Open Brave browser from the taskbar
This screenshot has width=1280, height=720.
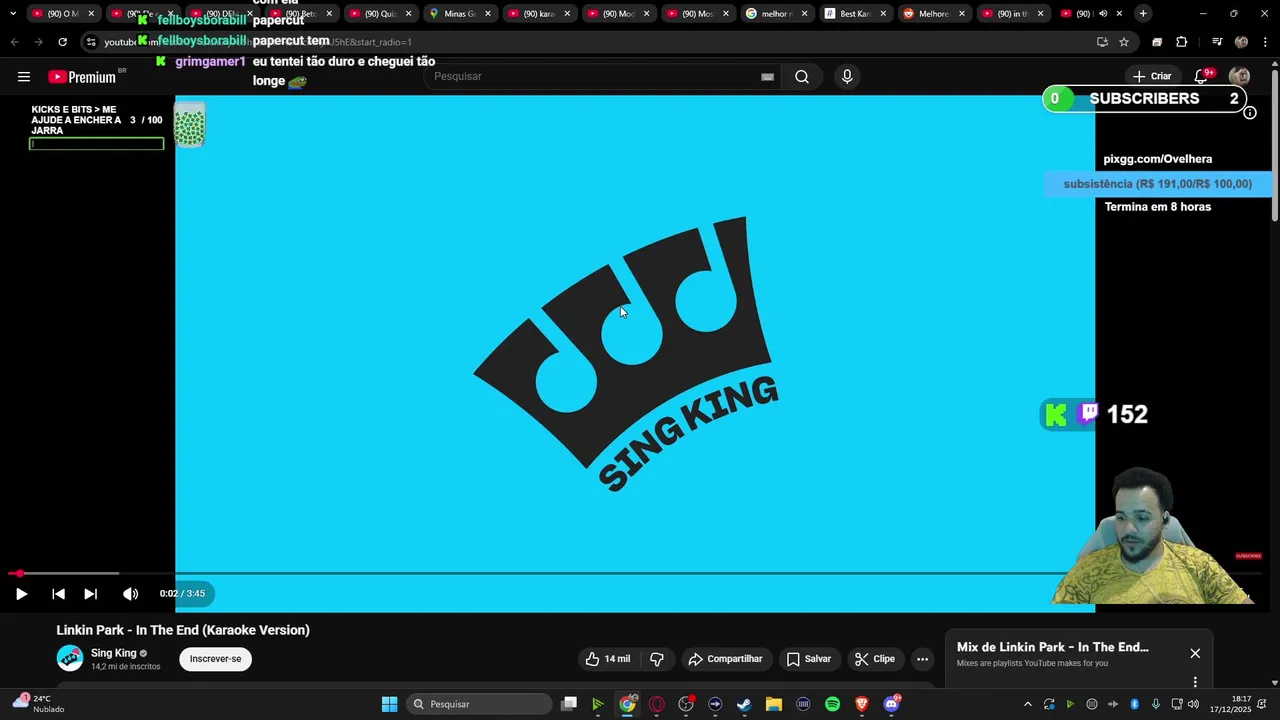pyautogui.click(x=861, y=704)
